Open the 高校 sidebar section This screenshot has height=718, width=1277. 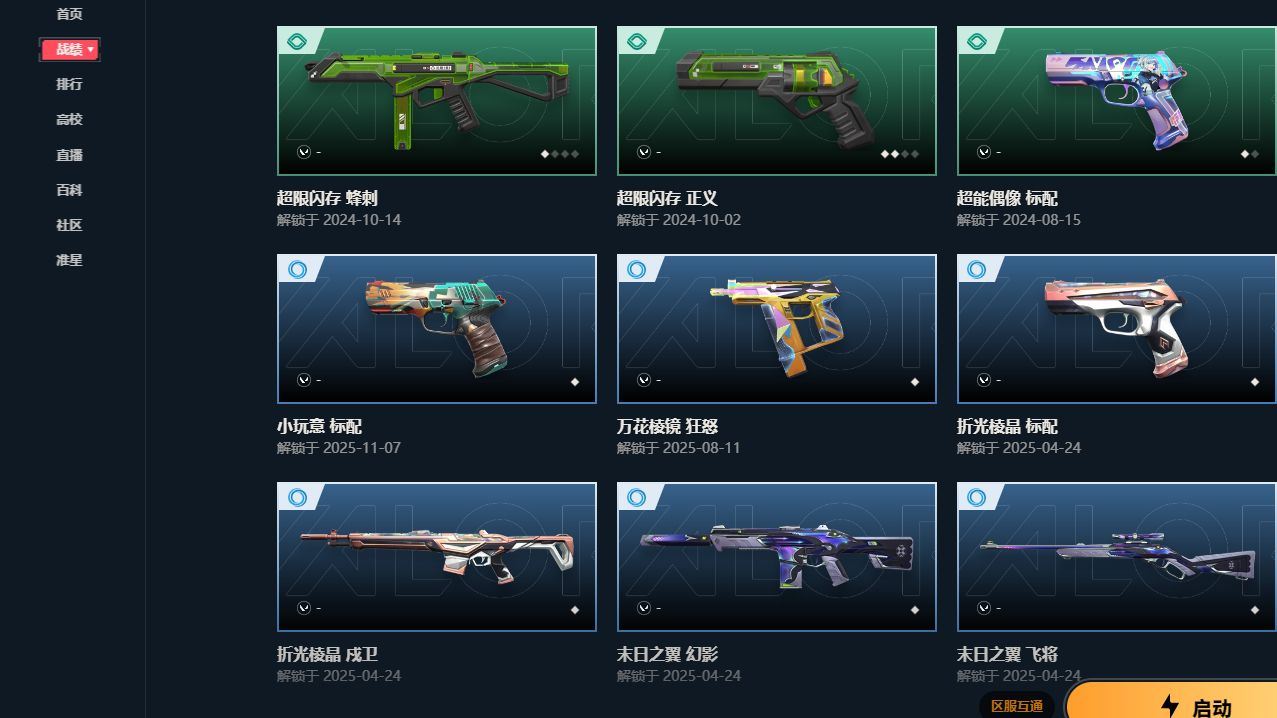pos(69,119)
